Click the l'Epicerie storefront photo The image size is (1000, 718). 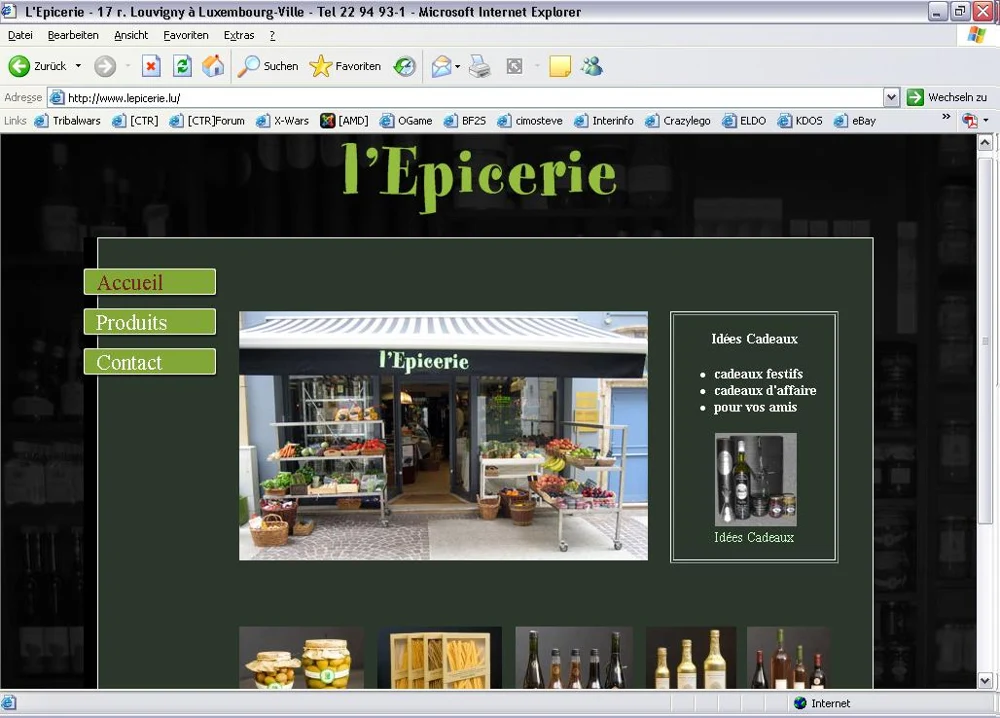pyautogui.click(x=443, y=436)
